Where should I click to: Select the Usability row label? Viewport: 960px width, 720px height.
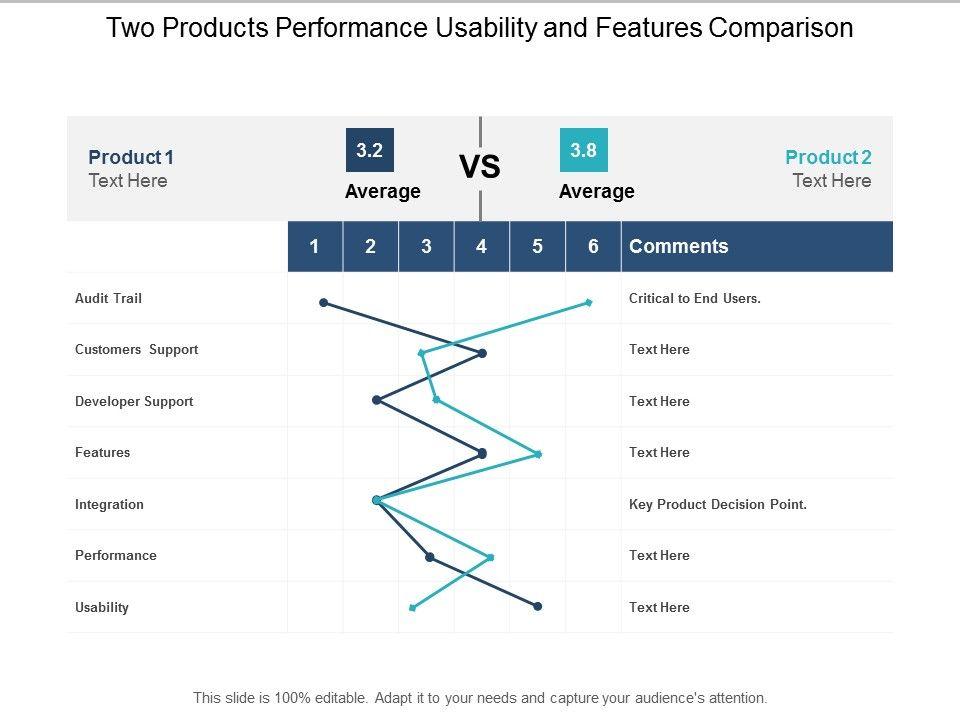[x=102, y=607]
